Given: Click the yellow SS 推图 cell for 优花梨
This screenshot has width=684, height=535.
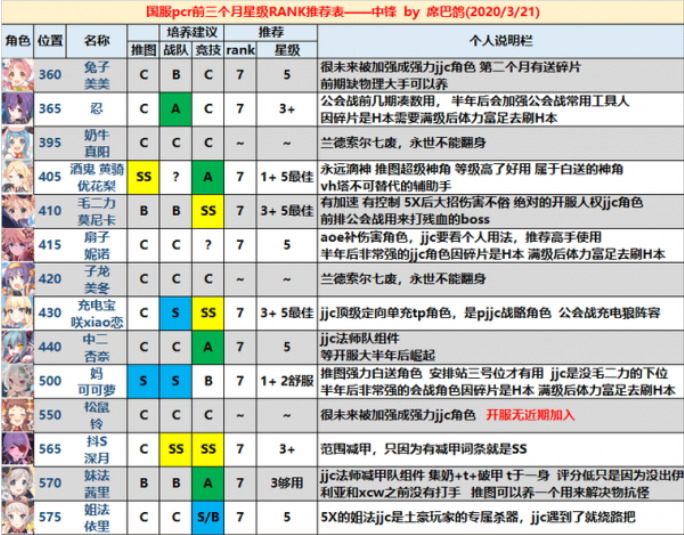Looking at the screenshot, I should (x=144, y=177).
